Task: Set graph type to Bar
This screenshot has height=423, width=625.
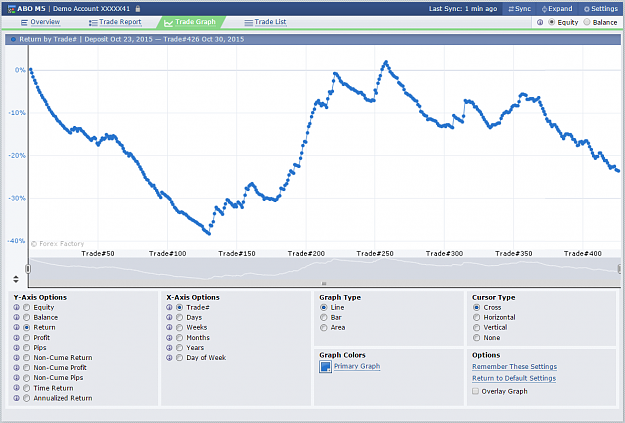Action: (x=324, y=317)
